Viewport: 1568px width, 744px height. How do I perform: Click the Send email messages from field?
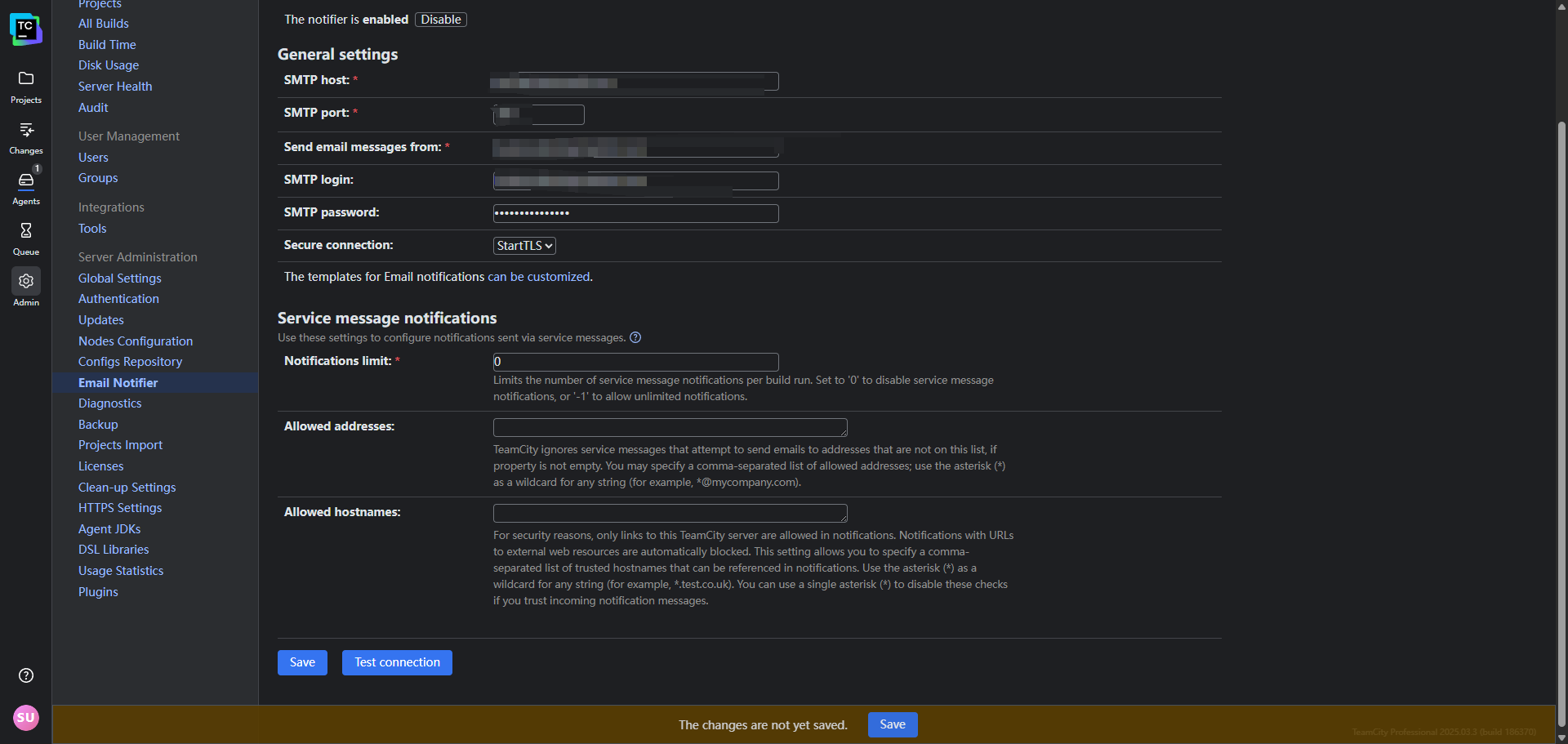click(x=636, y=148)
